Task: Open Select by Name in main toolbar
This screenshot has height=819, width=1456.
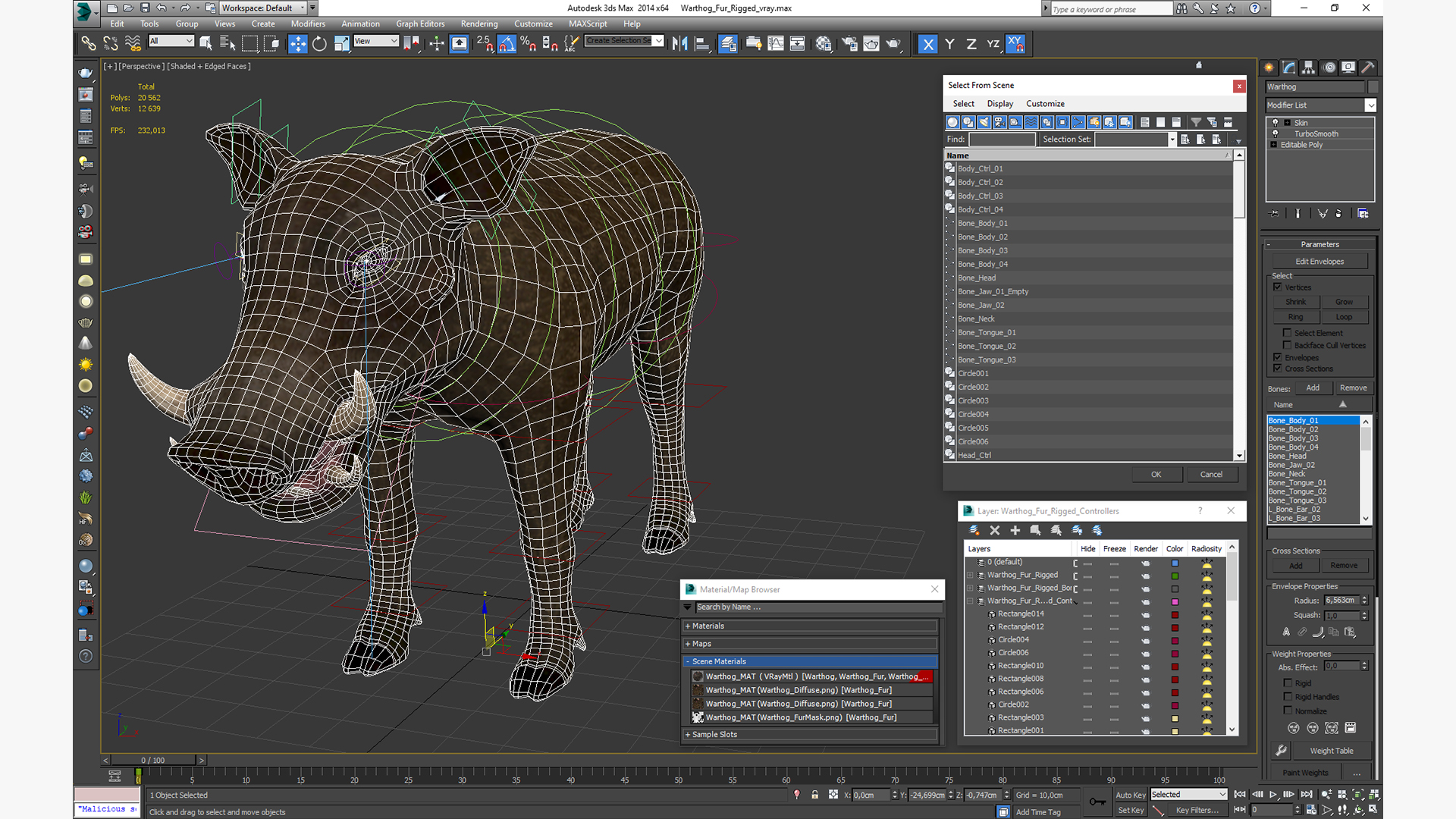Action: tap(227, 44)
